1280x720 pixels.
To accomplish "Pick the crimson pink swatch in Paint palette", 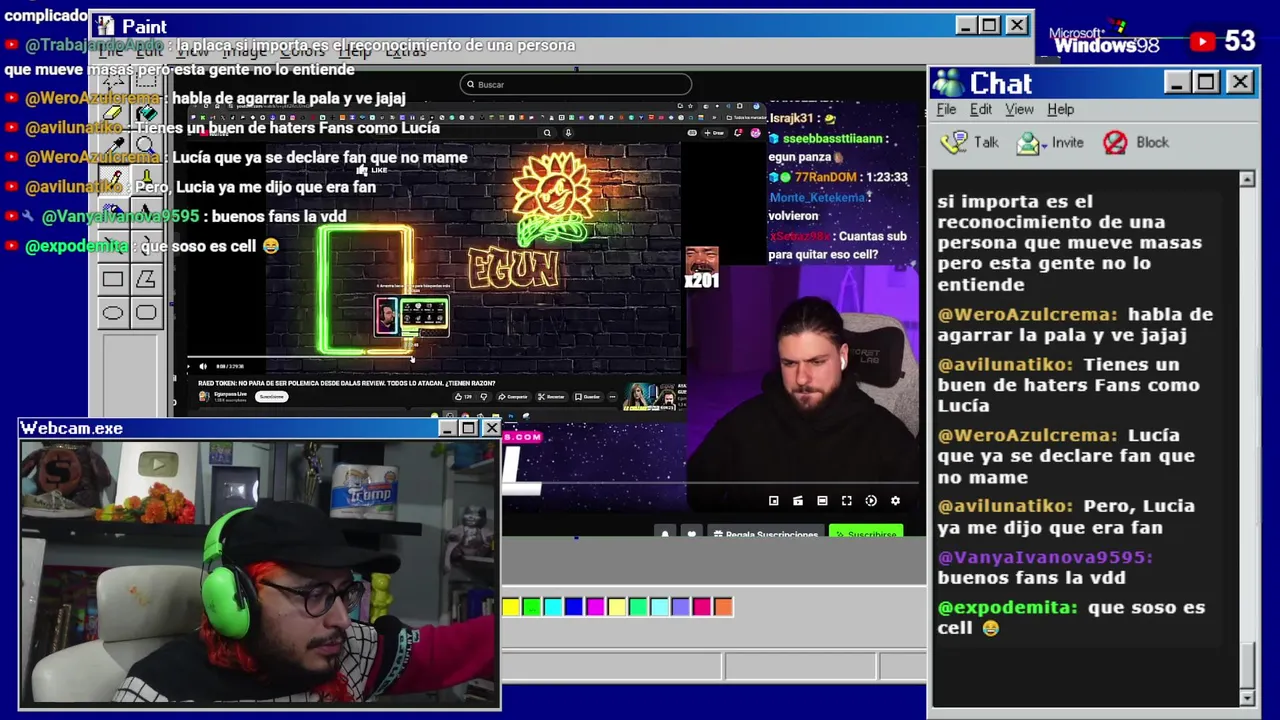I will click(x=702, y=606).
